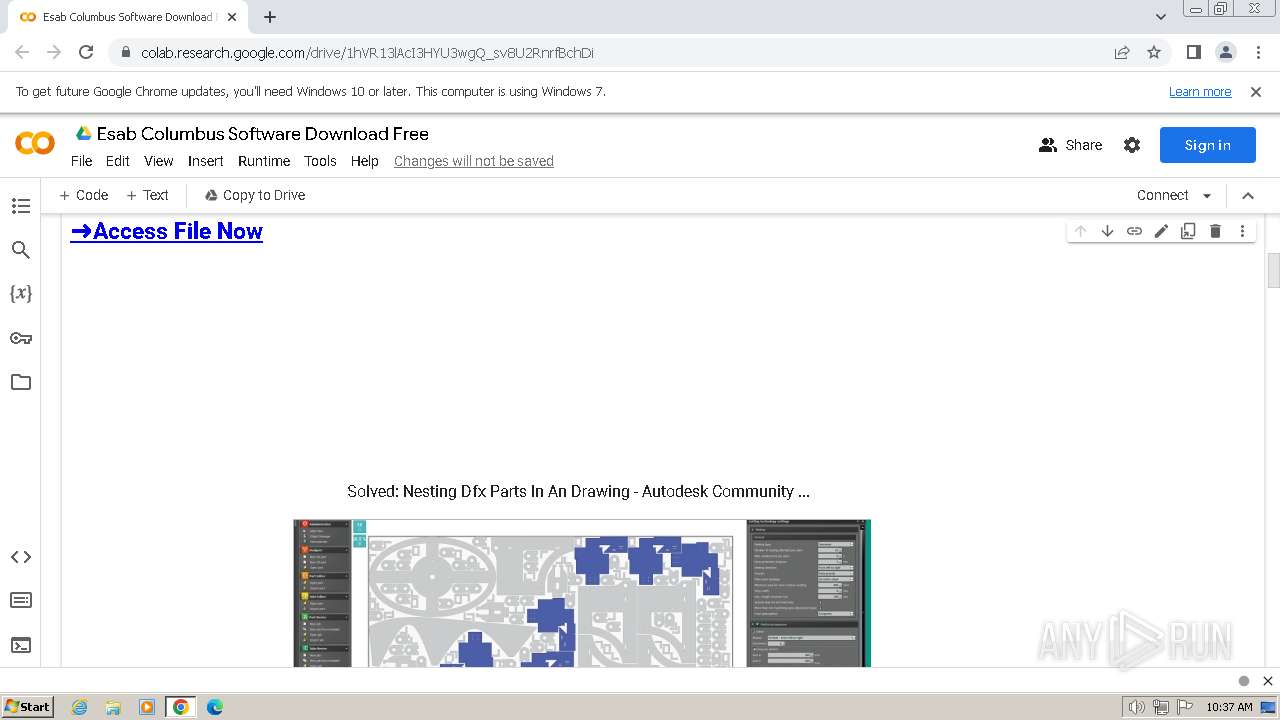1280x720 pixels.
Task: Open the Insert menu
Action: [206, 161]
